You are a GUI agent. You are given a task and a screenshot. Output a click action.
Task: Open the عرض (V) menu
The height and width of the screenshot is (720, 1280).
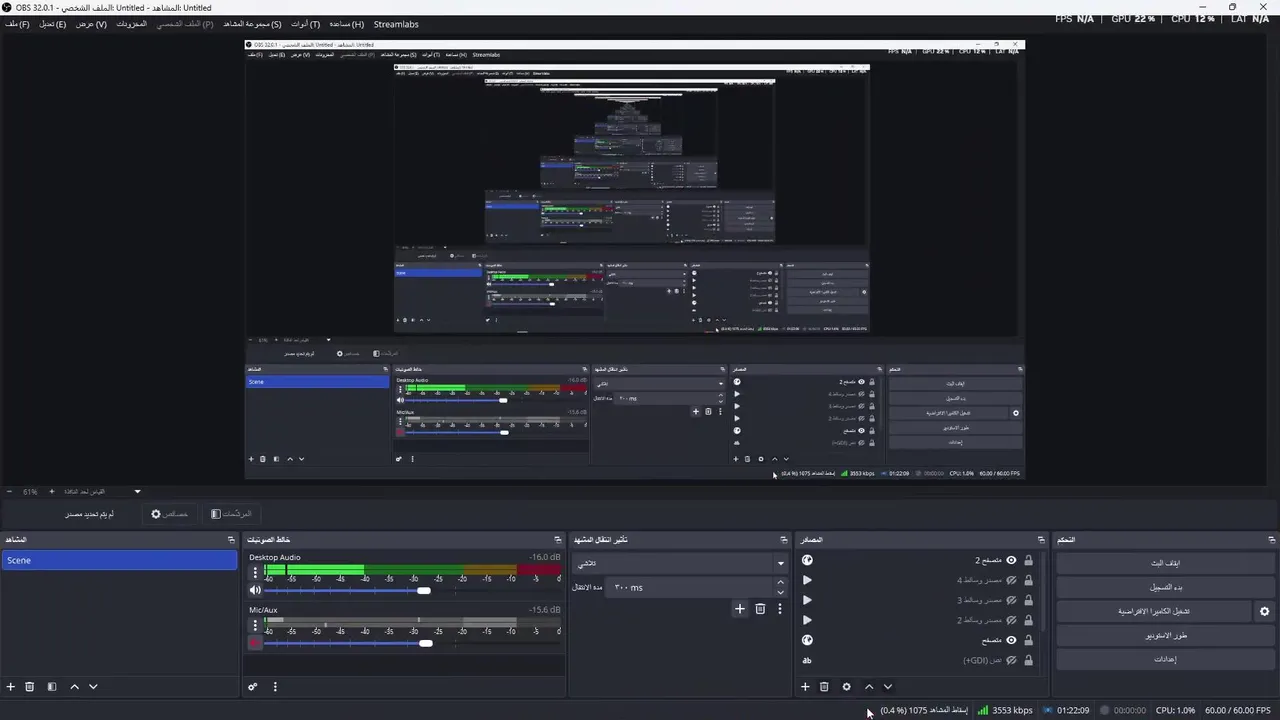click(91, 24)
